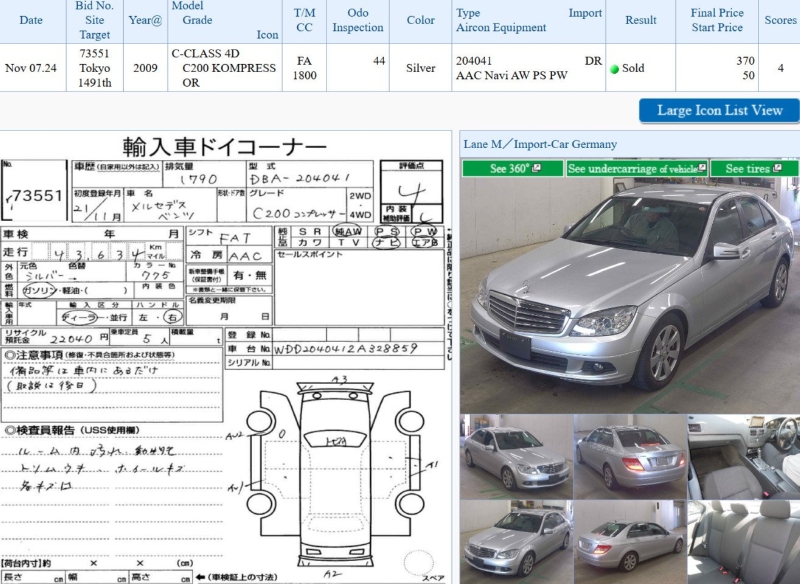Click the Scores column header
The image size is (800, 584).
780,20
